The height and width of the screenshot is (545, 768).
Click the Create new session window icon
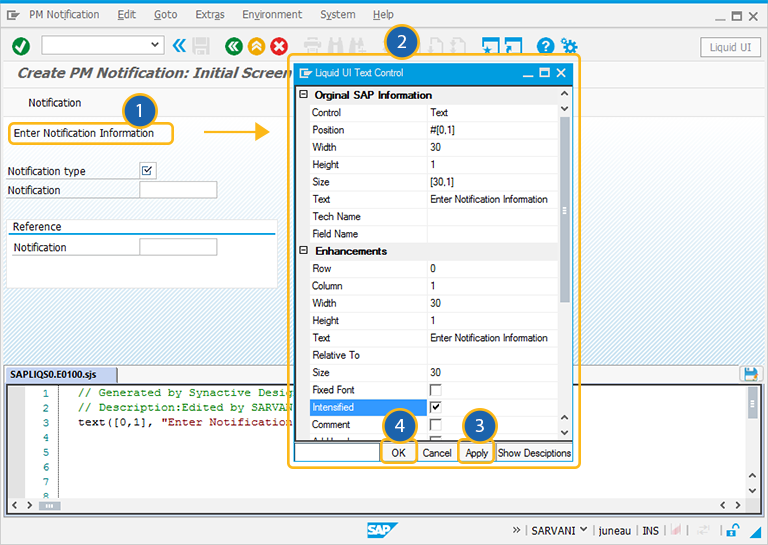point(490,46)
